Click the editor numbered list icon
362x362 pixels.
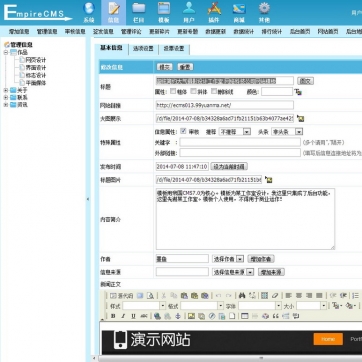[x=356, y=295]
